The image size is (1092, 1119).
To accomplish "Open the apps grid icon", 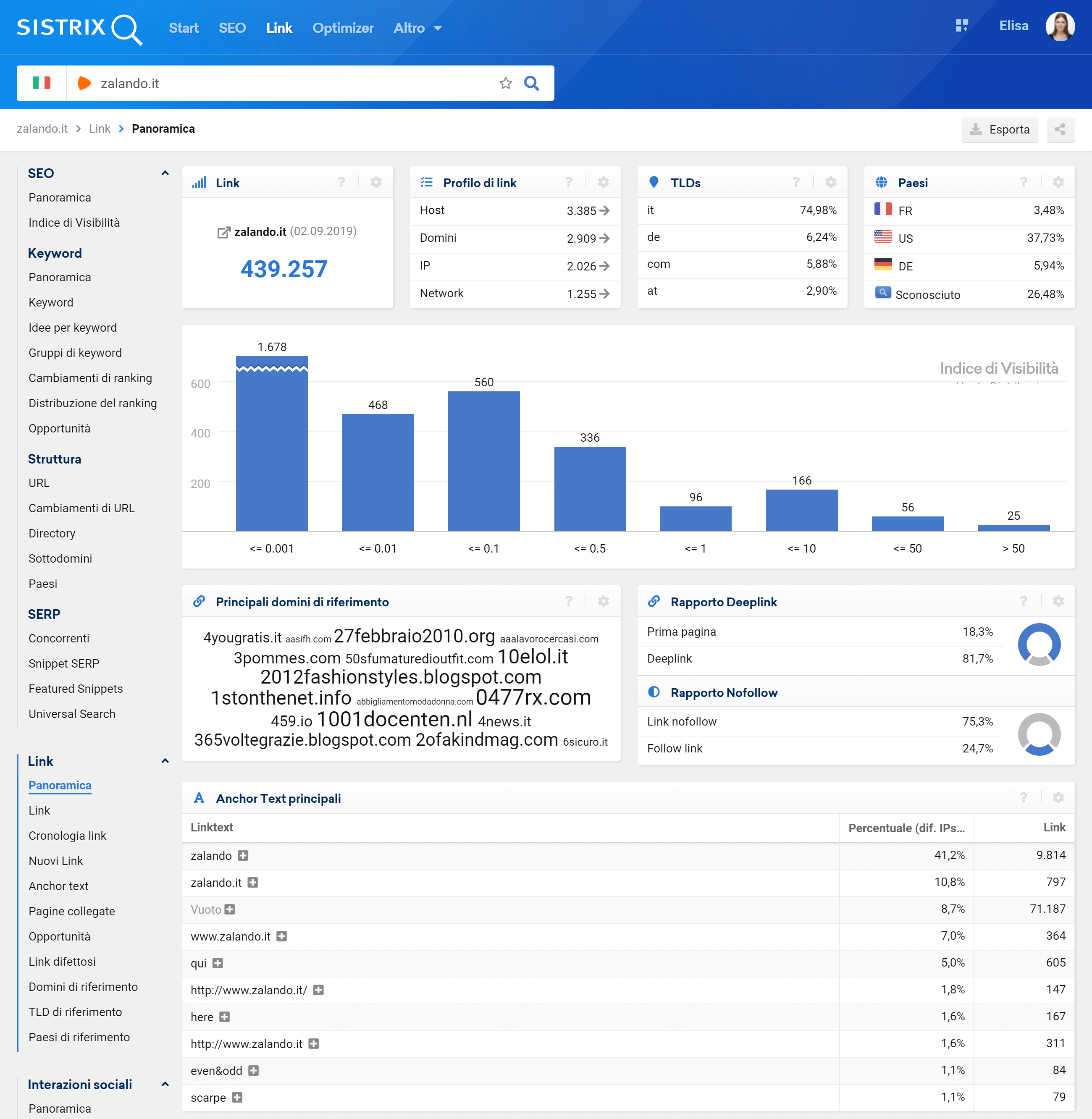I will (961, 26).
